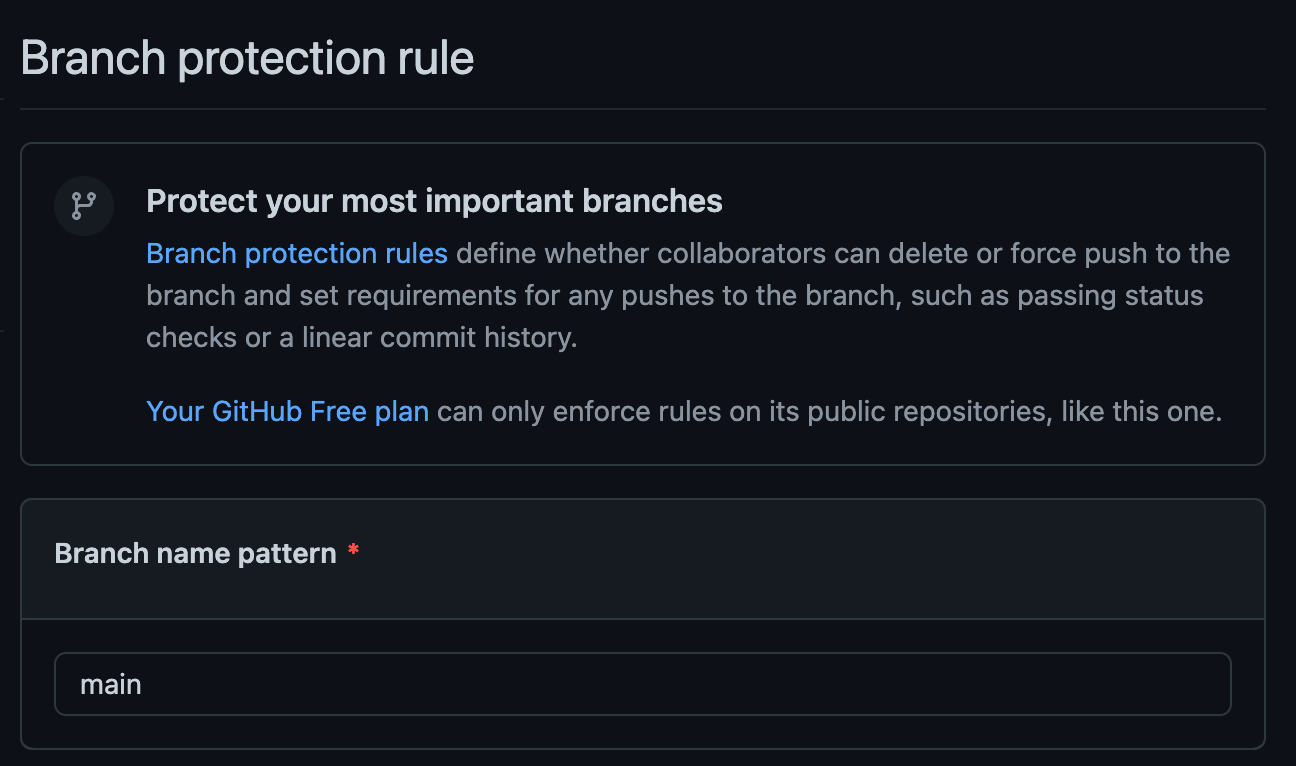
Task: Click the horizontal divider under page heading
Action: pyautogui.click(x=642, y=108)
